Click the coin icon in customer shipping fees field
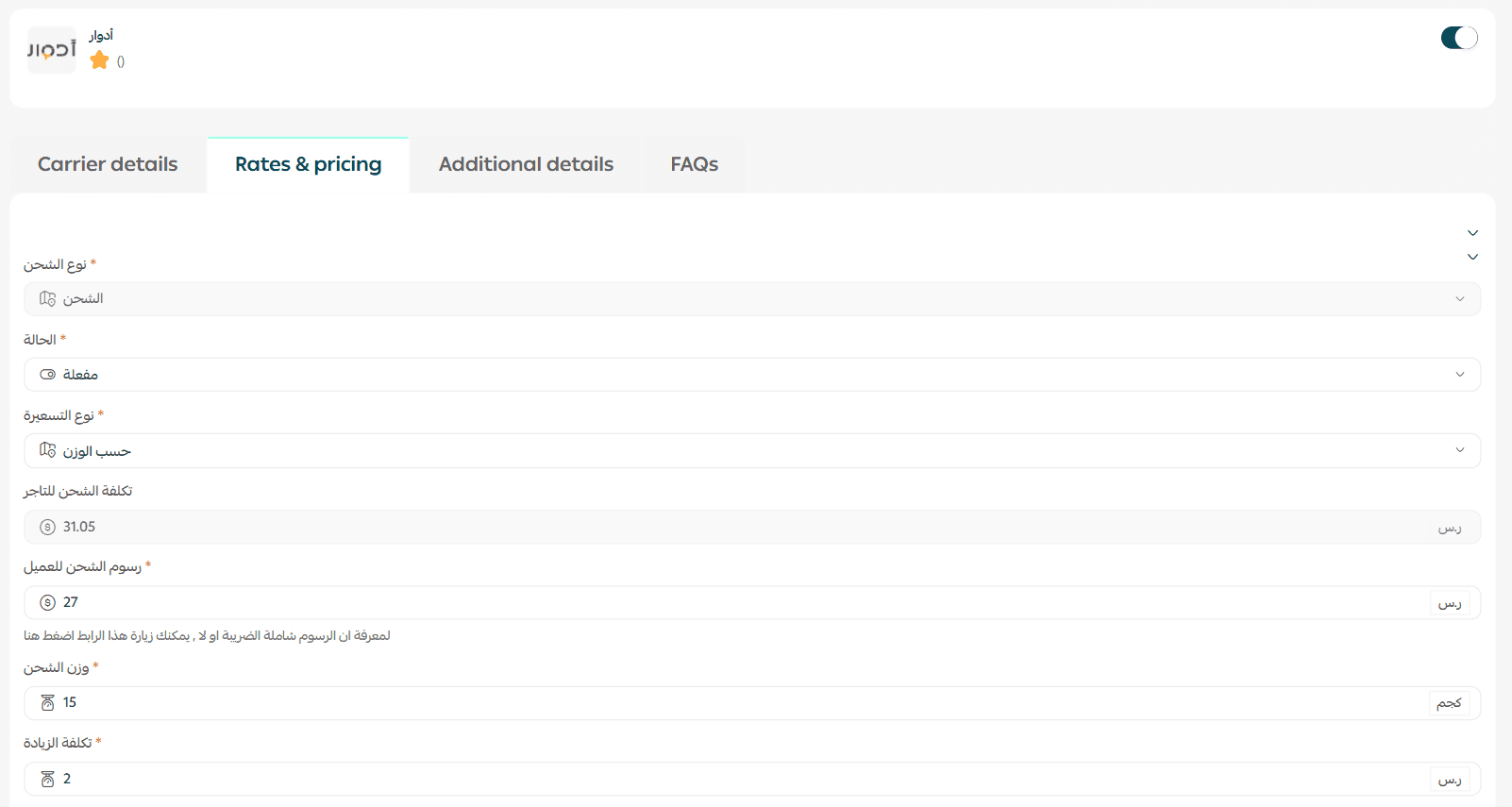 [47, 602]
